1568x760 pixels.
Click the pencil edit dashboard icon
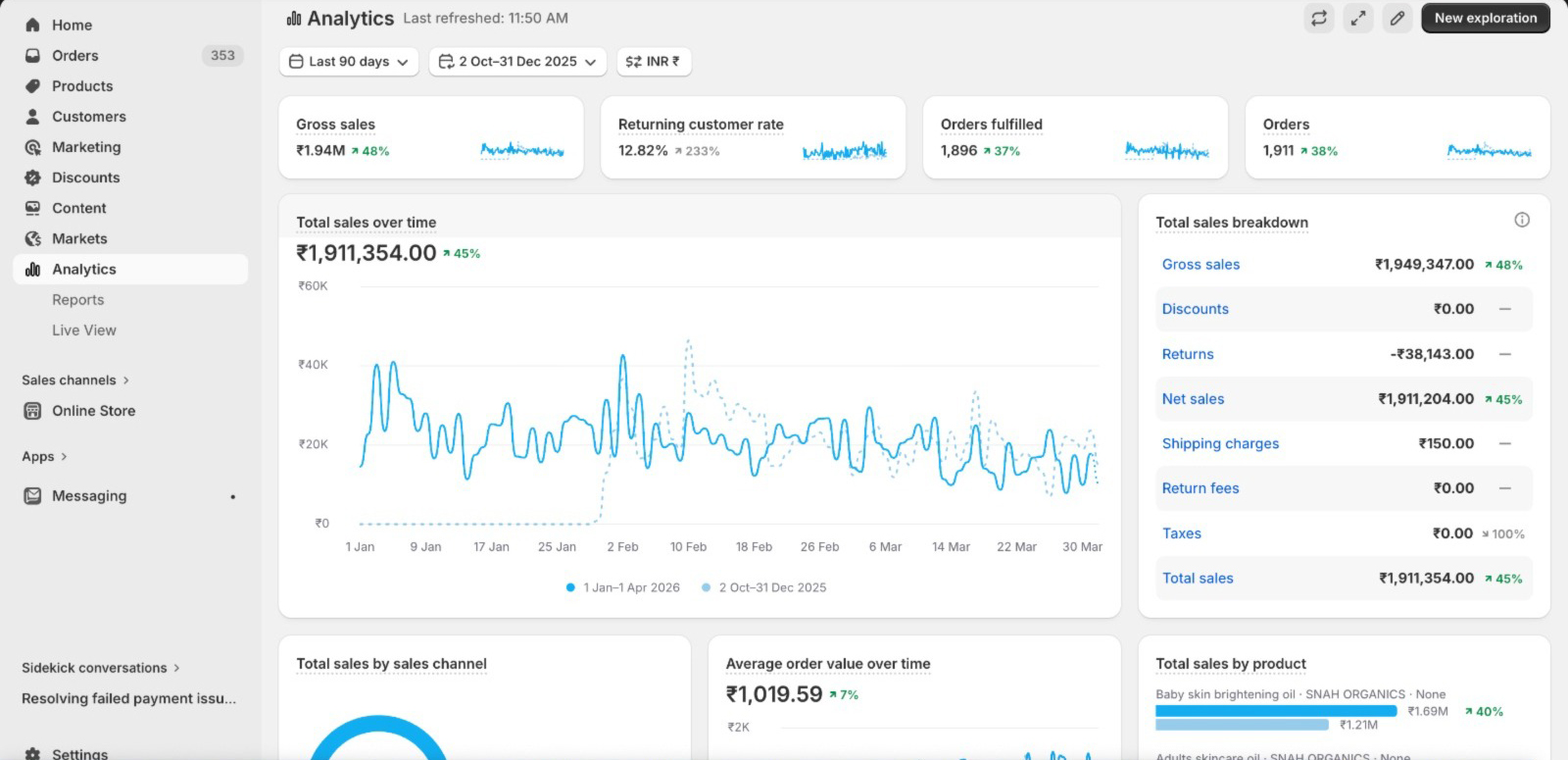pyautogui.click(x=1397, y=18)
